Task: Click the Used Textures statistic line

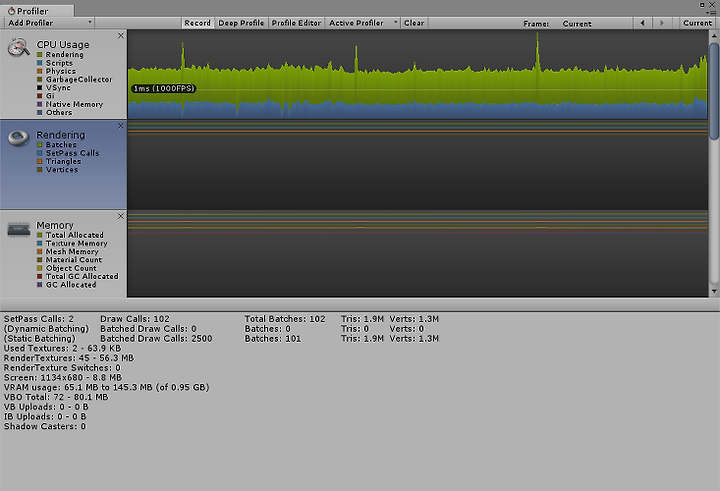Action: 62,348
